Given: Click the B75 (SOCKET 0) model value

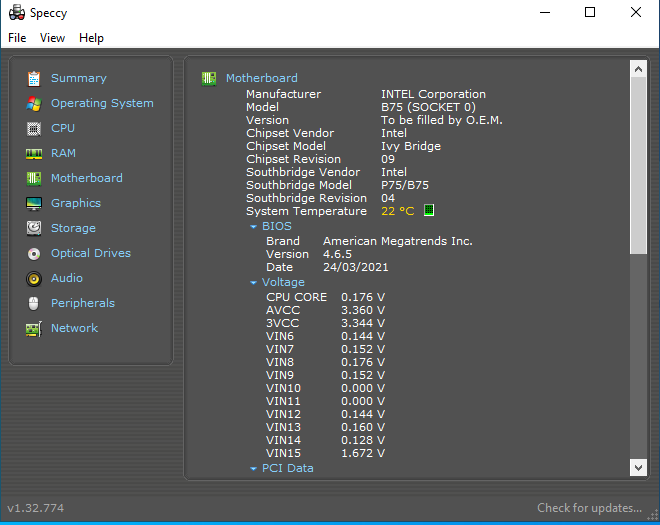Looking at the screenshot, I should 428,107.
